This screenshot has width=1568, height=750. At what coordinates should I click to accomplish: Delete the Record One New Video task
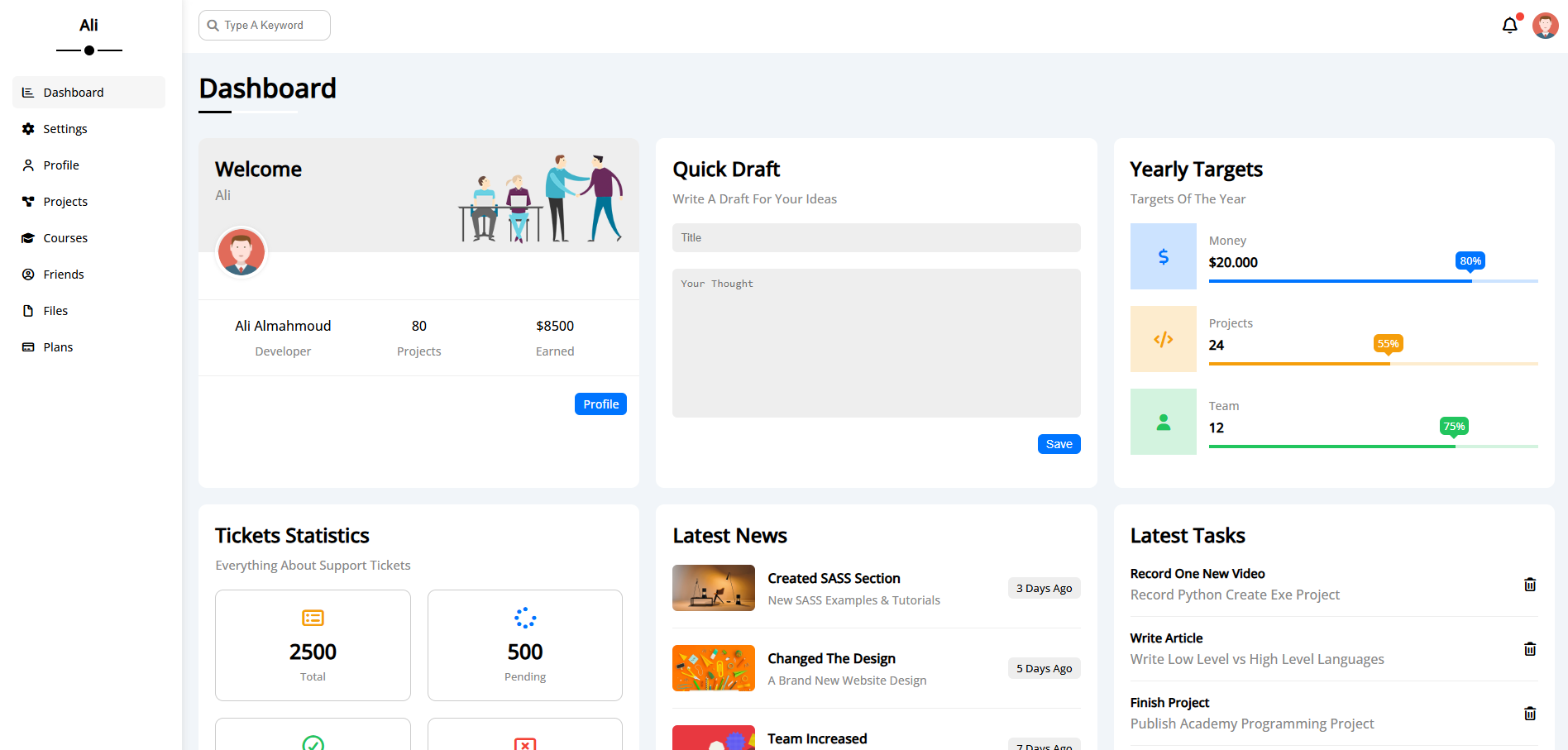tap(1530, 585)
